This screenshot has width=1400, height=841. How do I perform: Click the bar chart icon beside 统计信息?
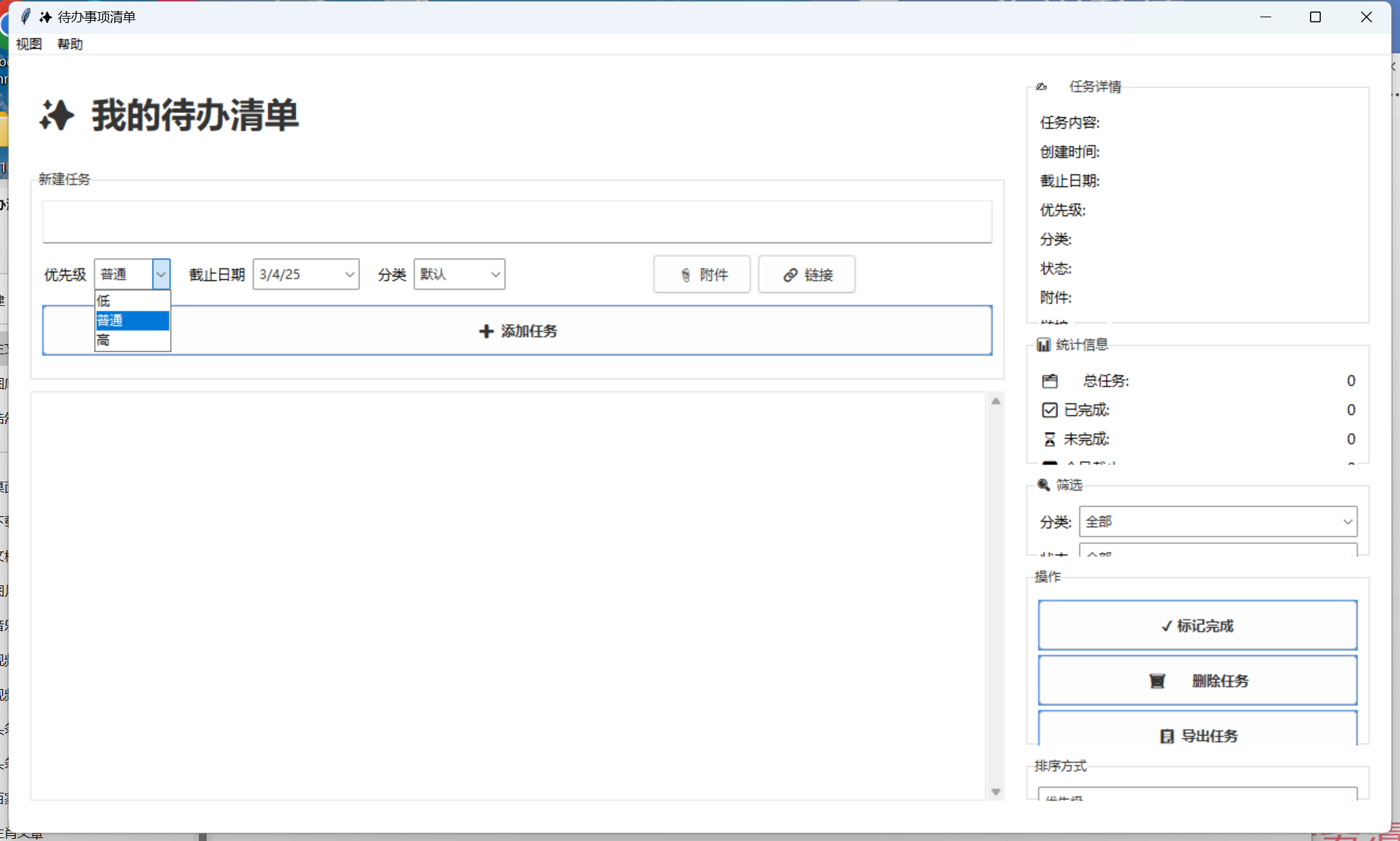[1044, 345]
